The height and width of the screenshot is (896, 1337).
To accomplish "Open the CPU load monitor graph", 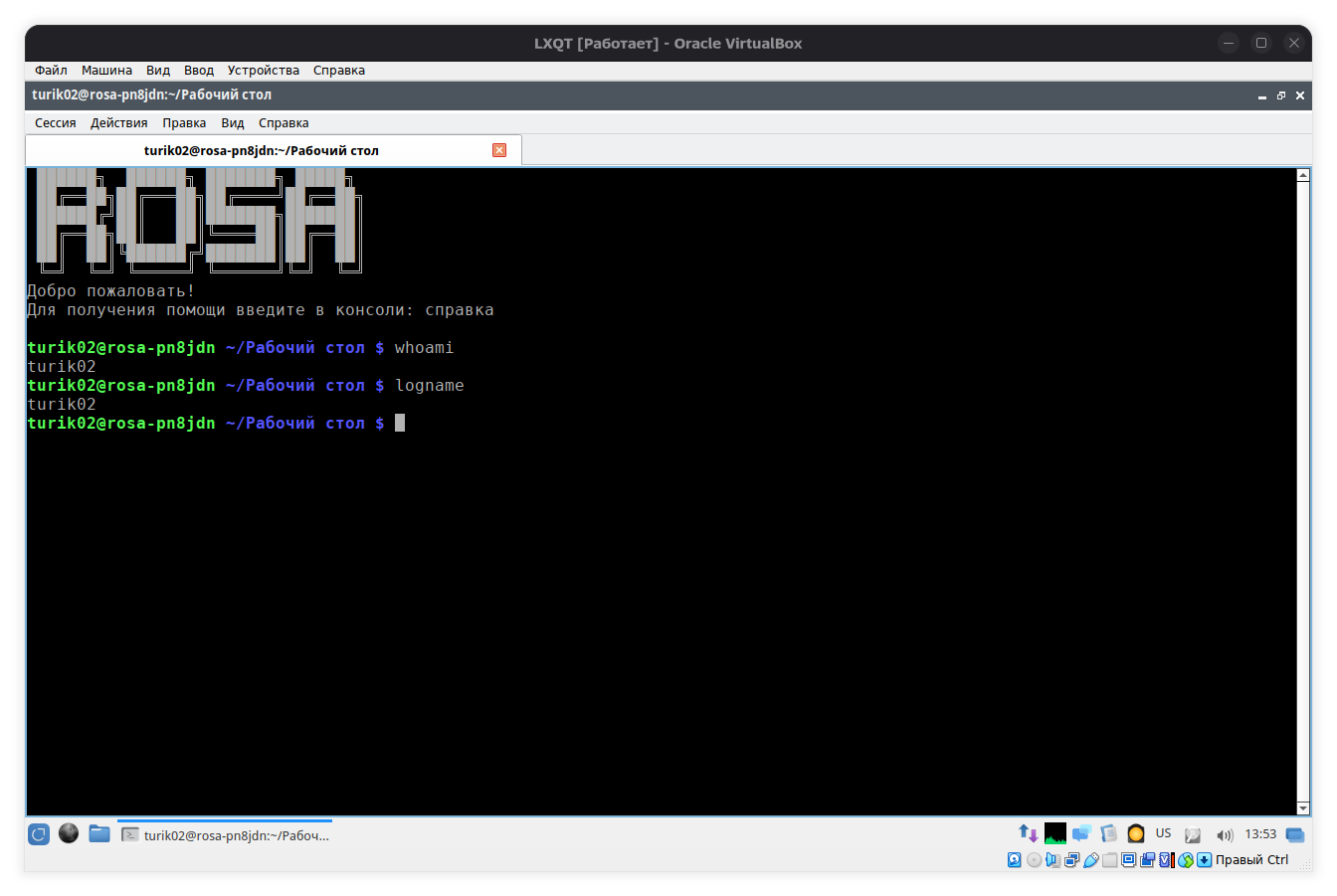I will [x=1055, y=833].
